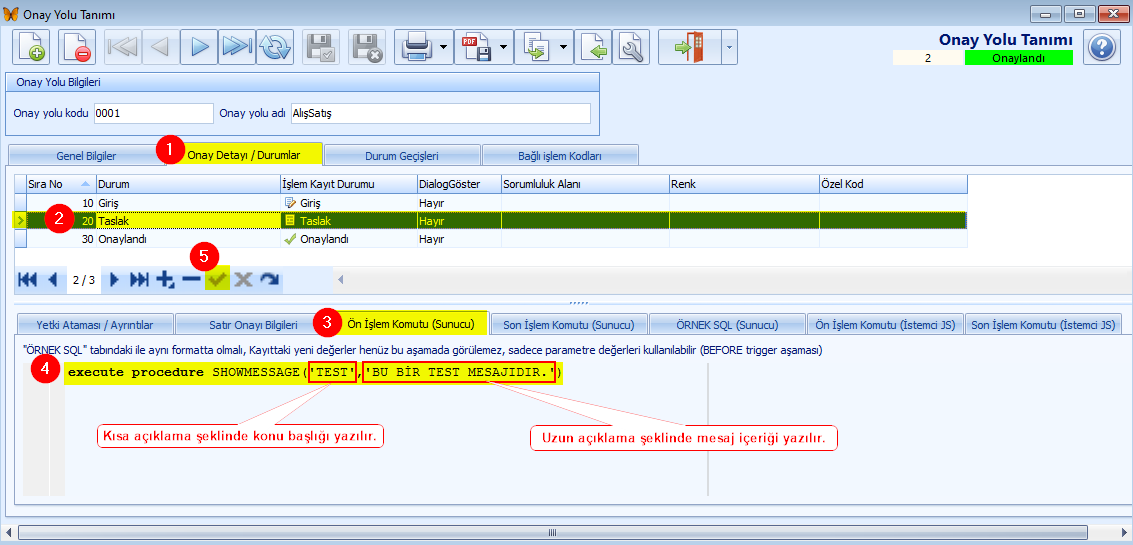Expand the print button dropdown arrow
Screen dimensions: 1133x545
pyautogui.click(x=443, y=47)
